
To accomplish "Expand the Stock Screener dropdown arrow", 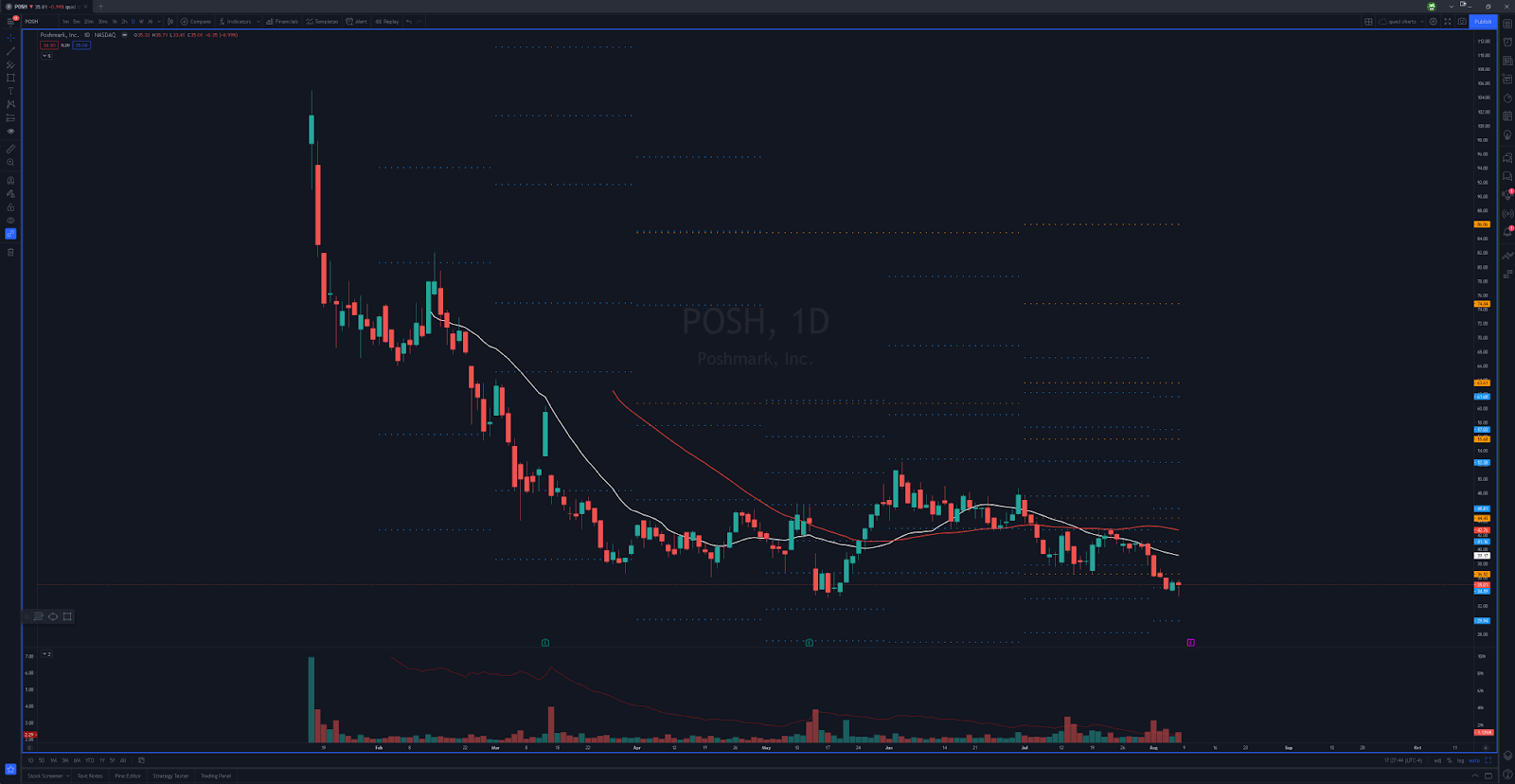I will coord(68,775).
